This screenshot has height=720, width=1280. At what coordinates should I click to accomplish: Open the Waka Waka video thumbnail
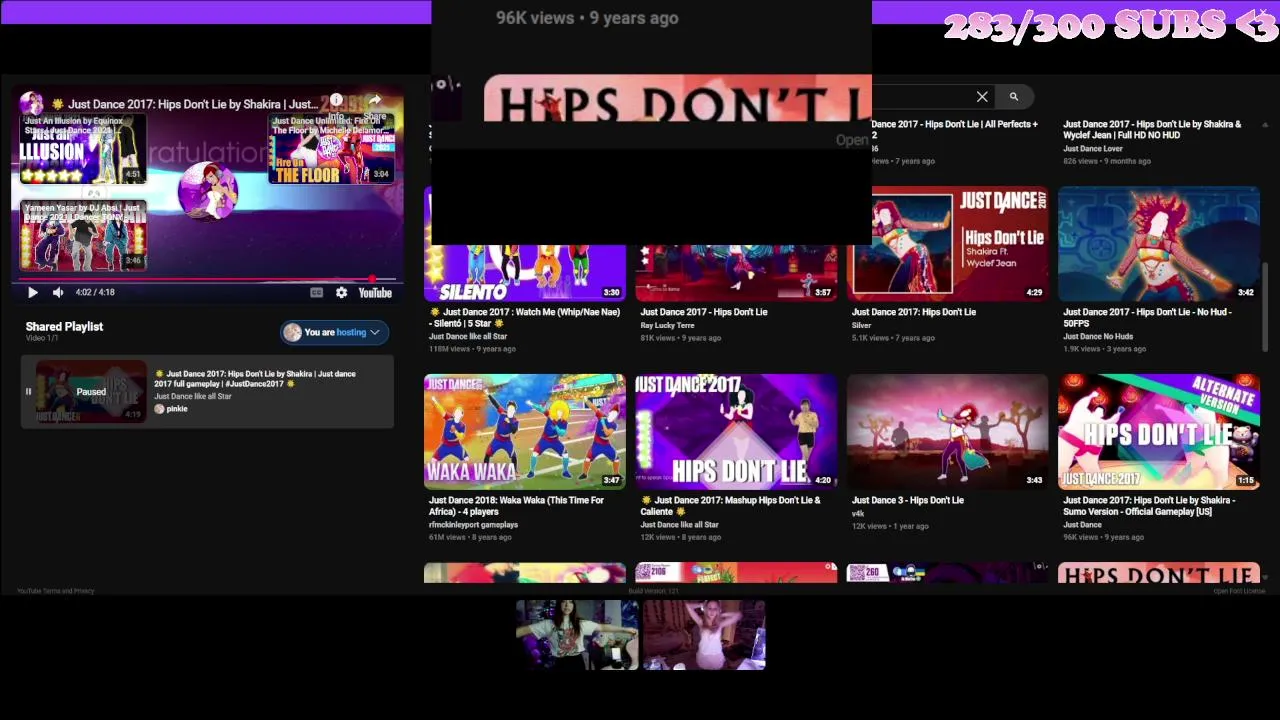pyautogui.click(x=525, y=432)
